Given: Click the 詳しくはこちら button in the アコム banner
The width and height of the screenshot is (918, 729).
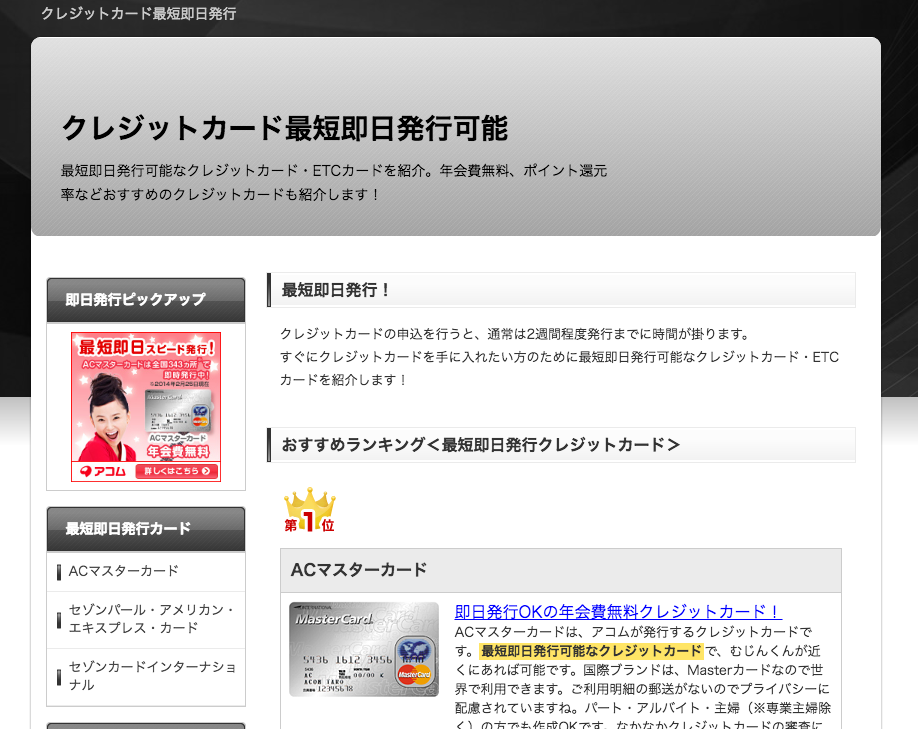Looking at the screenshot, I should [177, 471].
